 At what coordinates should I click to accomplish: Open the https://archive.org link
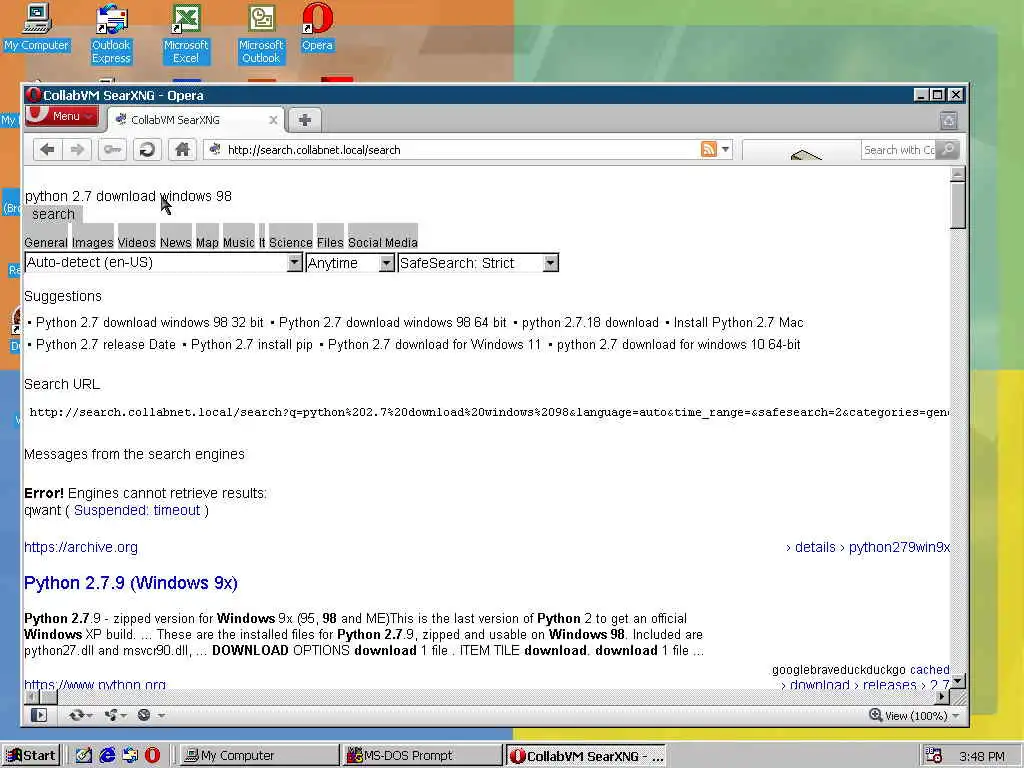click(81, 547)
